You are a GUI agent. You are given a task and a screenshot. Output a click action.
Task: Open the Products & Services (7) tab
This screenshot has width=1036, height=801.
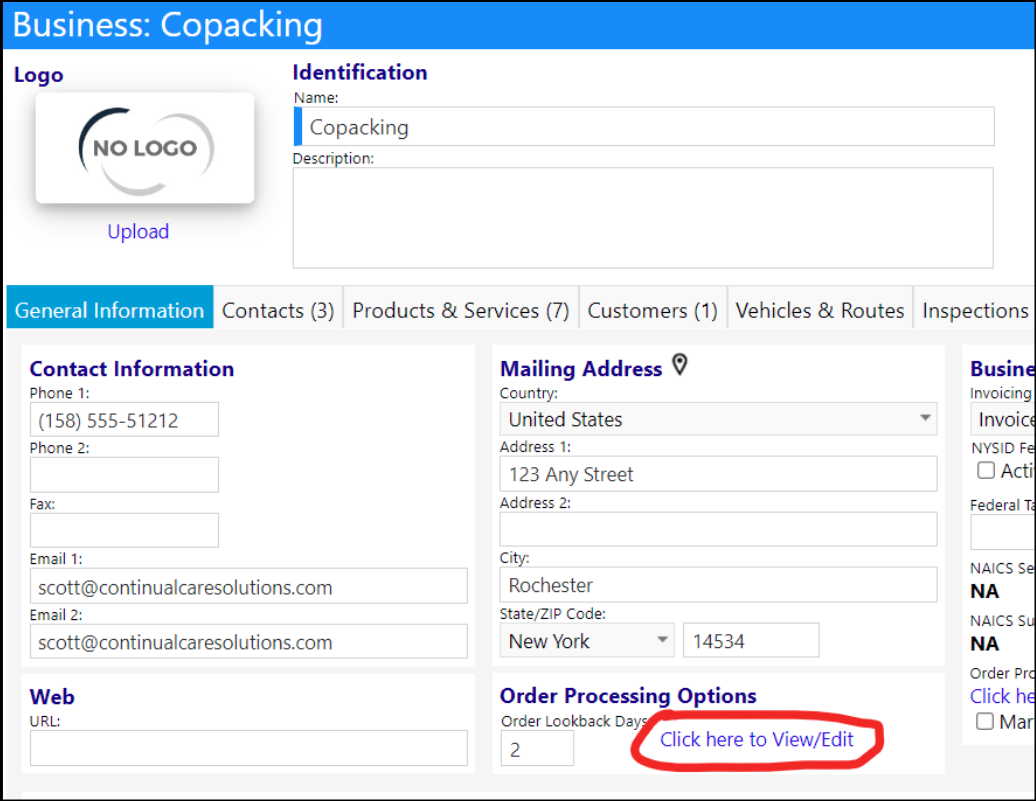pyautogui.click(x=461, y=307)
